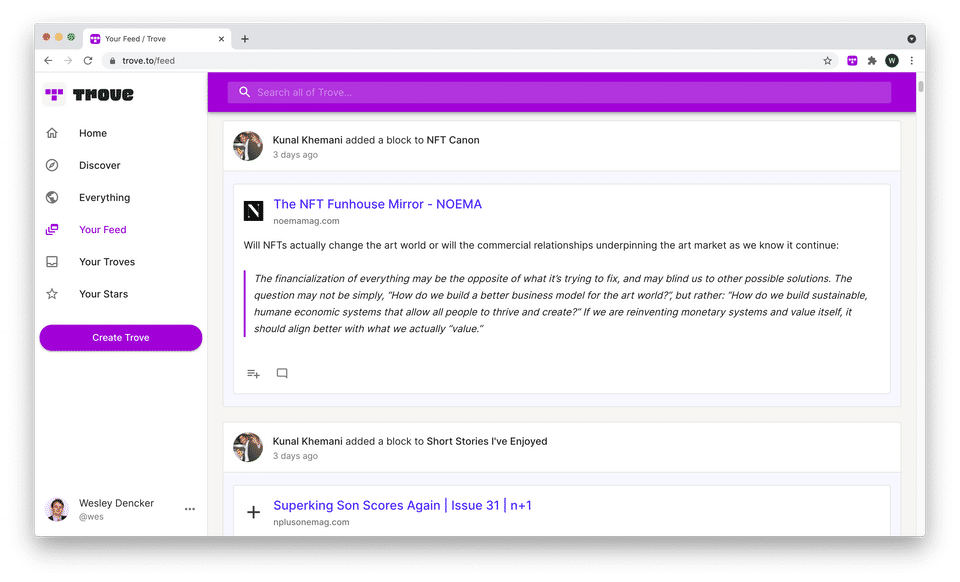Click the Your Stars star icon

(52, 294)
